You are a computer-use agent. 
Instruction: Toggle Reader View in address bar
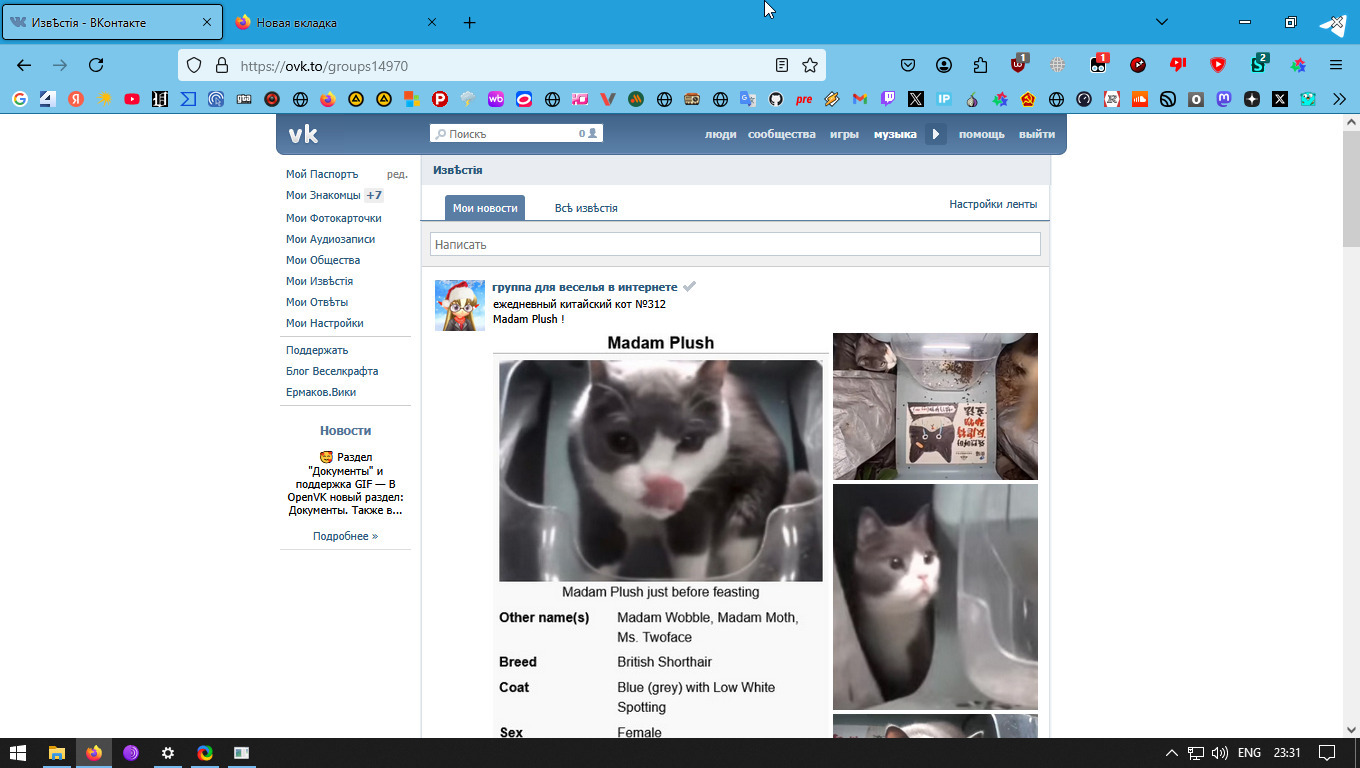pos(782,65)
